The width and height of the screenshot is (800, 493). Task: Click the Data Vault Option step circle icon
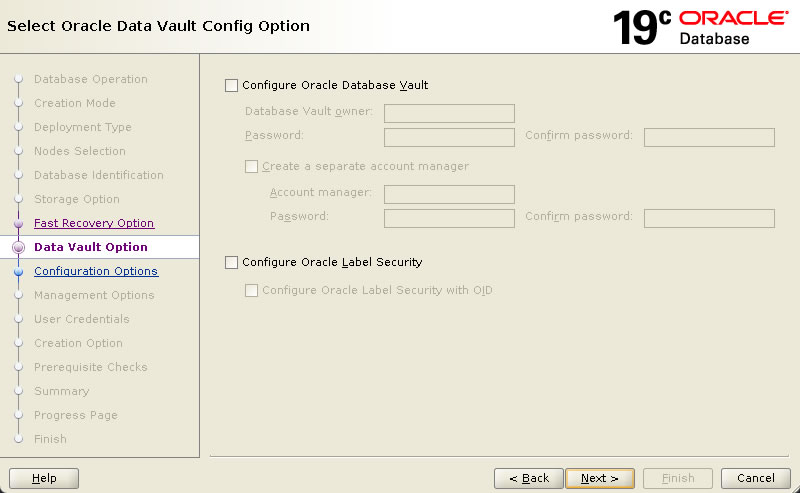point(19,248)
